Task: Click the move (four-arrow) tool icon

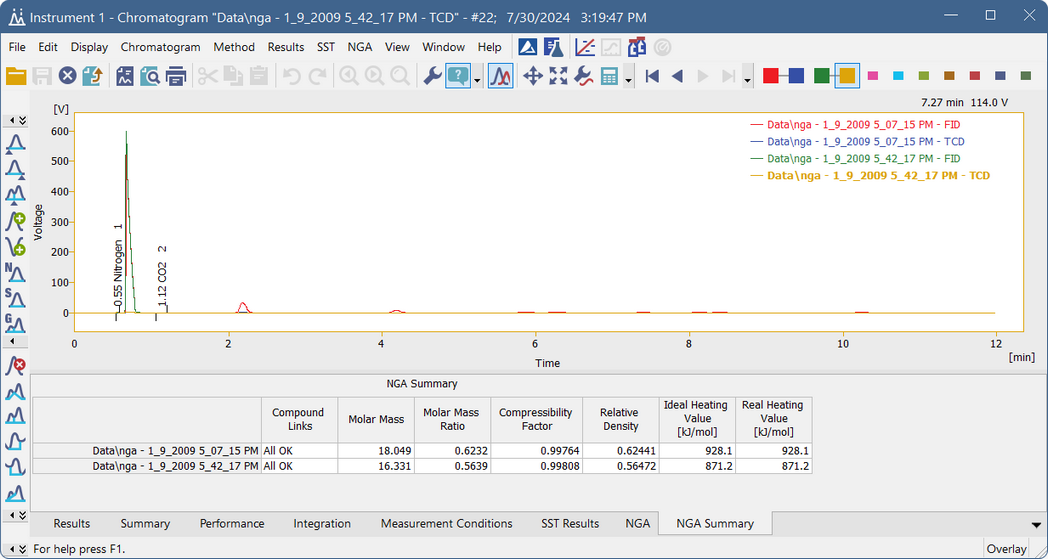Action: point(533,76)
